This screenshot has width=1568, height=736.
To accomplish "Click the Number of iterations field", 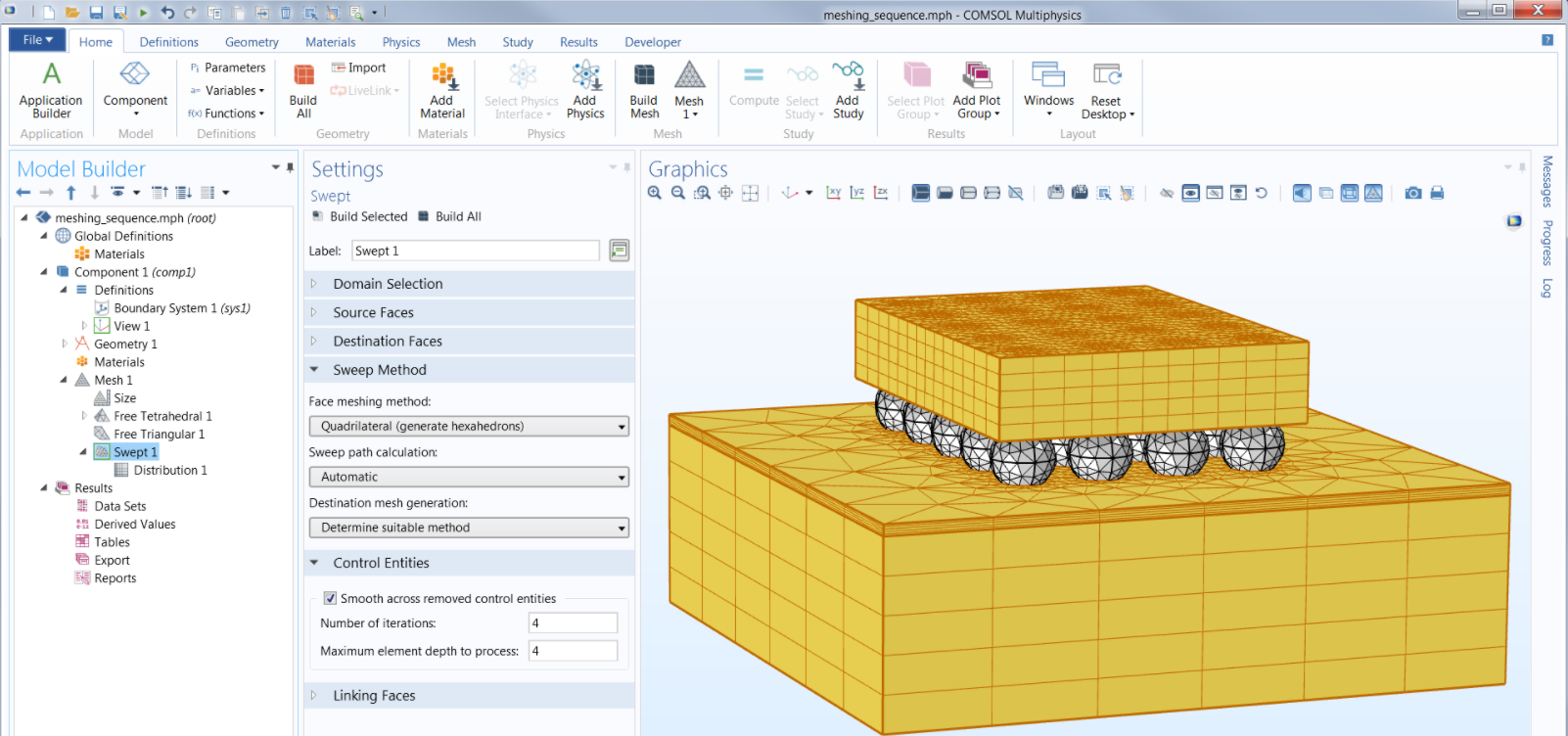I will click(x=573, y=623).
